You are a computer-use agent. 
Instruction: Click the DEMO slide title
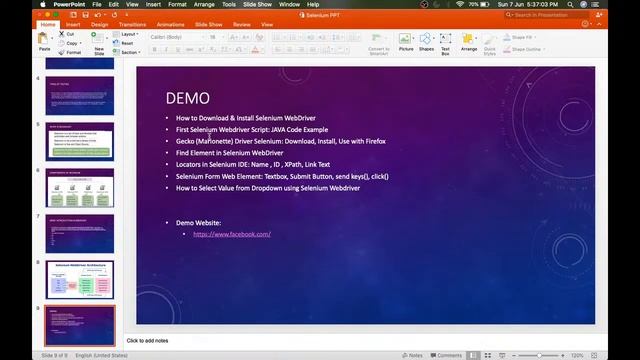click(188, 98)
